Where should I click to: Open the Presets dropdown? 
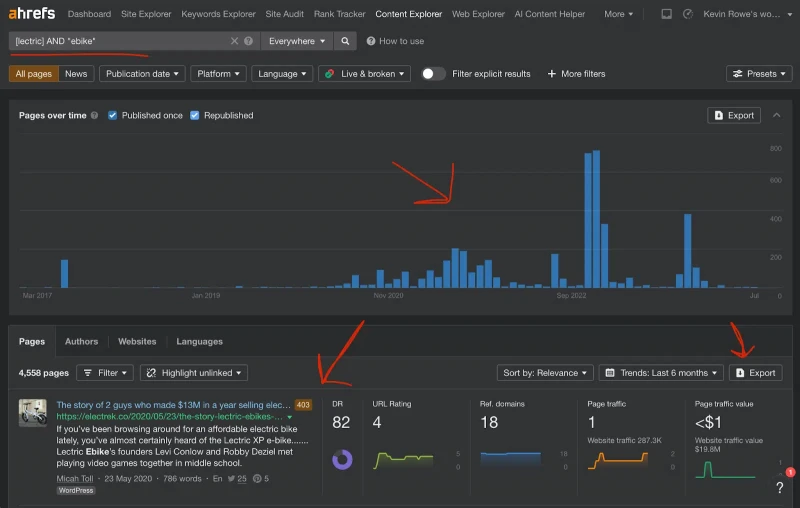tap(759, 73)
